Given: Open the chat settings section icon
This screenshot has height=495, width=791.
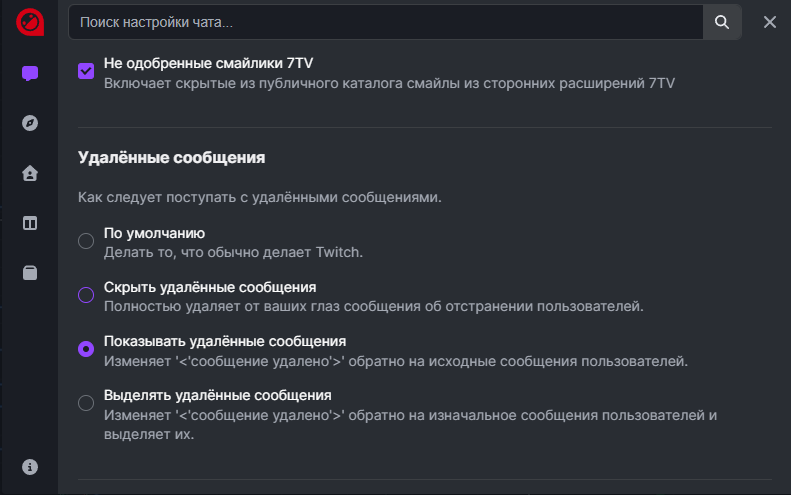Looking at the screenshot, I should 30,73.
